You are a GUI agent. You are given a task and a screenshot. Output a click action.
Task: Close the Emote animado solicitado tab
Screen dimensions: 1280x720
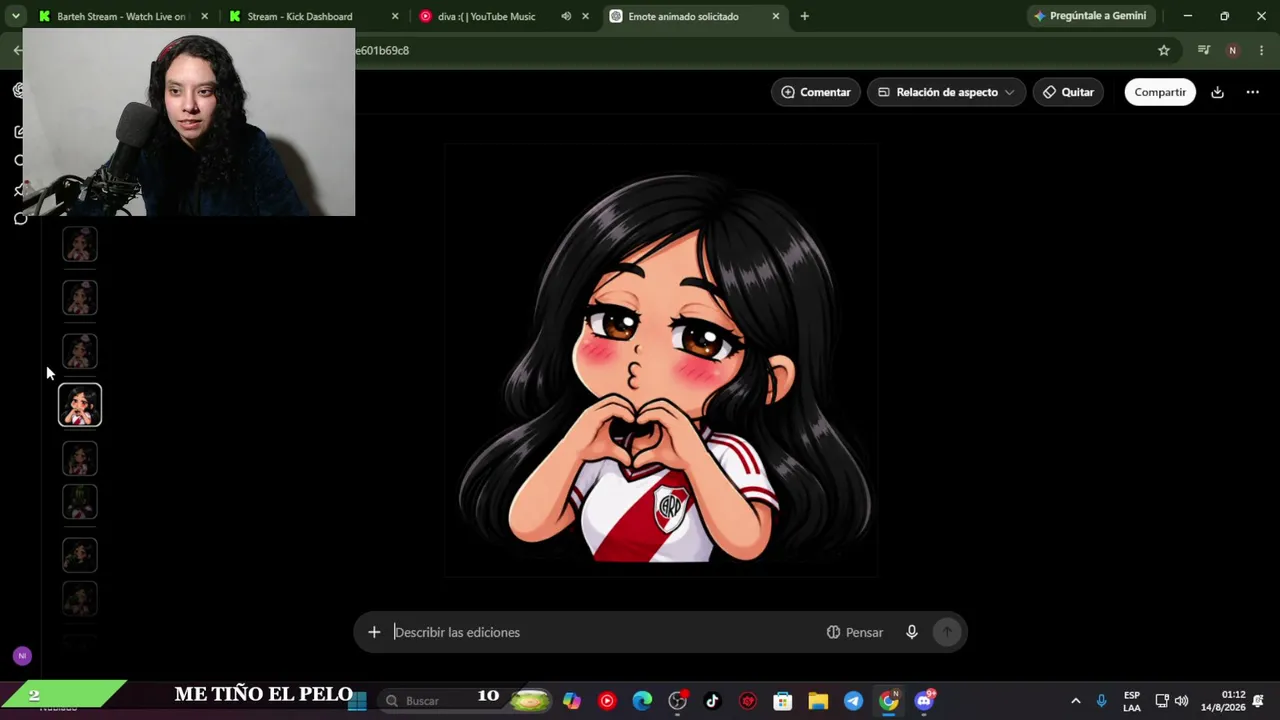pos(776,16)
